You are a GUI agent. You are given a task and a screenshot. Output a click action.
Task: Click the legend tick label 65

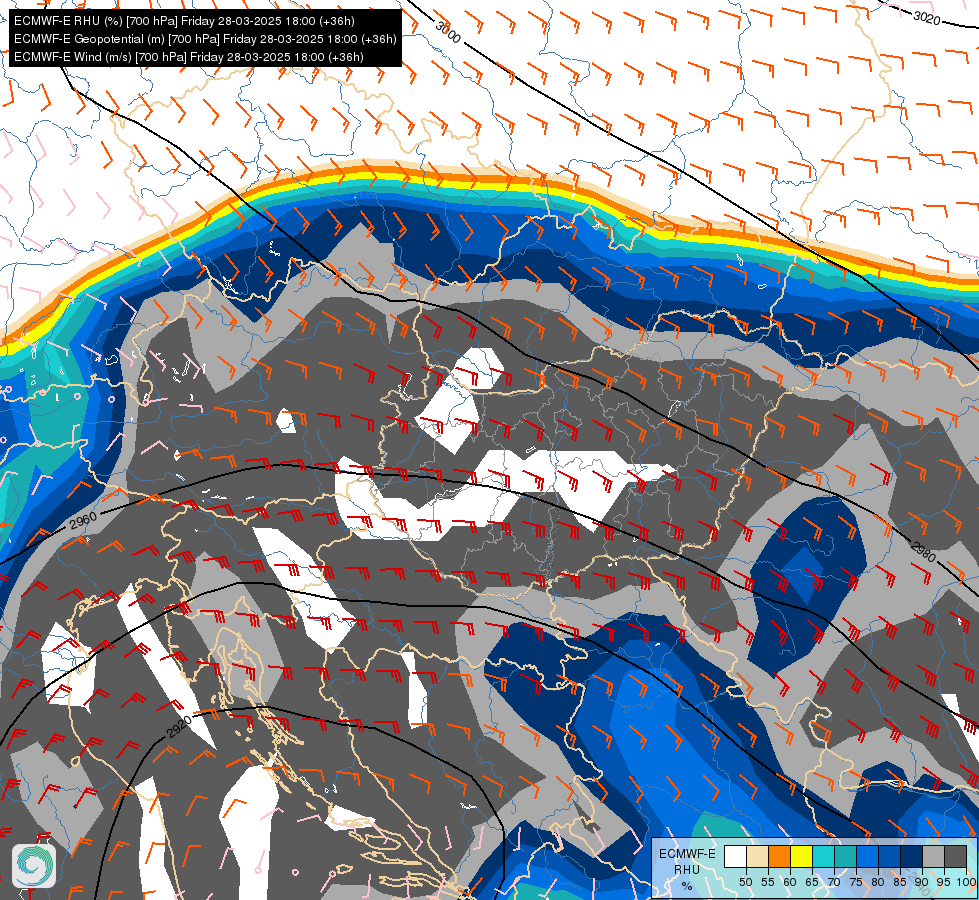[812, 882]
